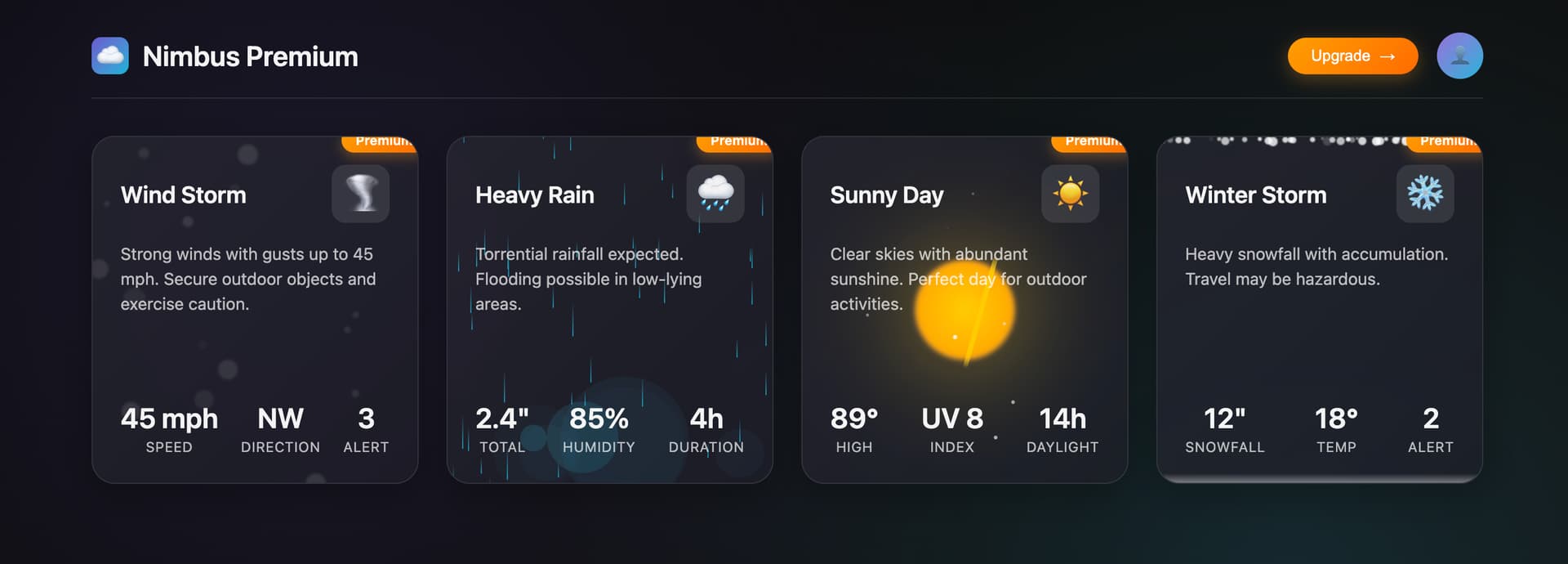This screenshot has width=1568, height=564.
Task: Click the Wind Storm alert count 3
Action: pos(366,430)
